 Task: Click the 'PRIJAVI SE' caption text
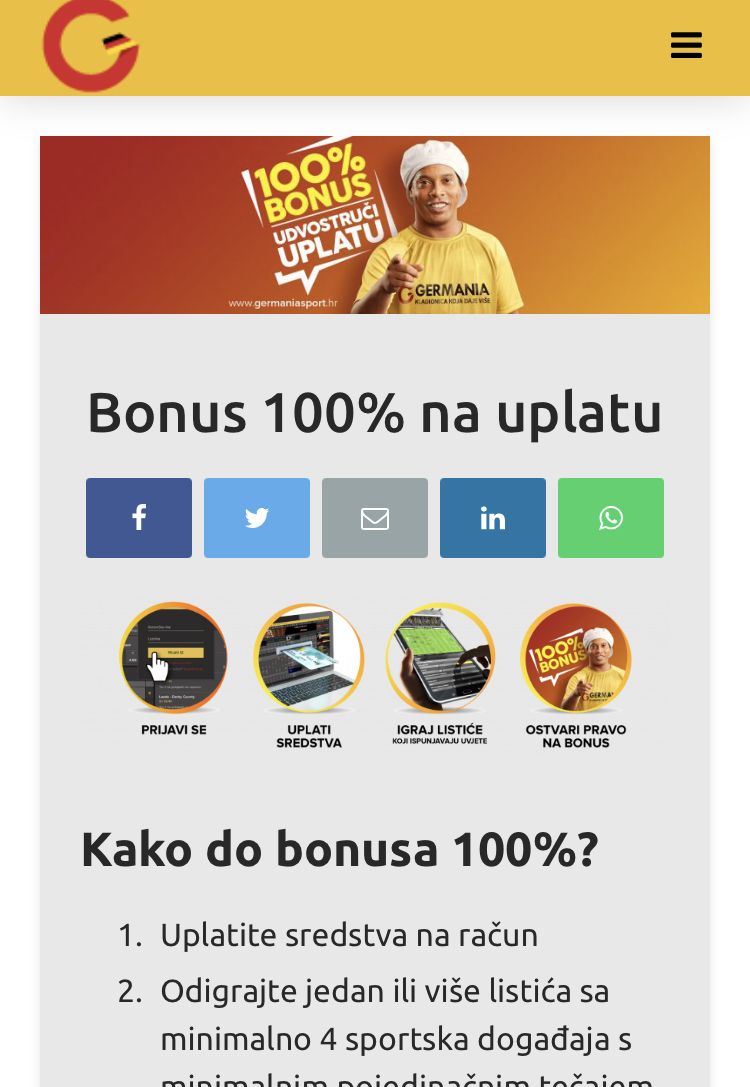click(174, 730)
